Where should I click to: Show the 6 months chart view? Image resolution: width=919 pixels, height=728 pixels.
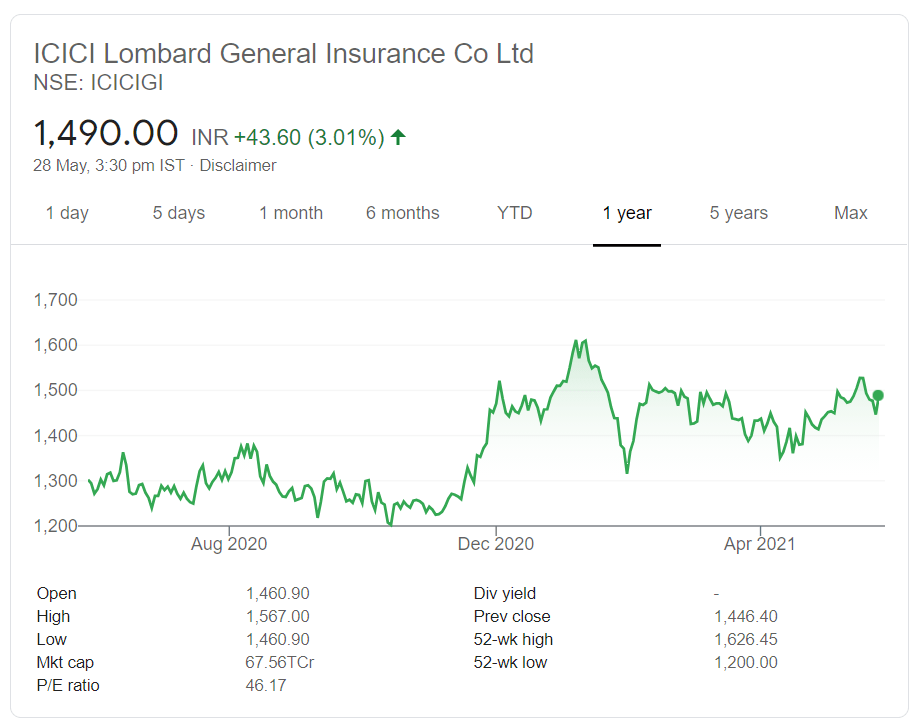pos(403,213)
